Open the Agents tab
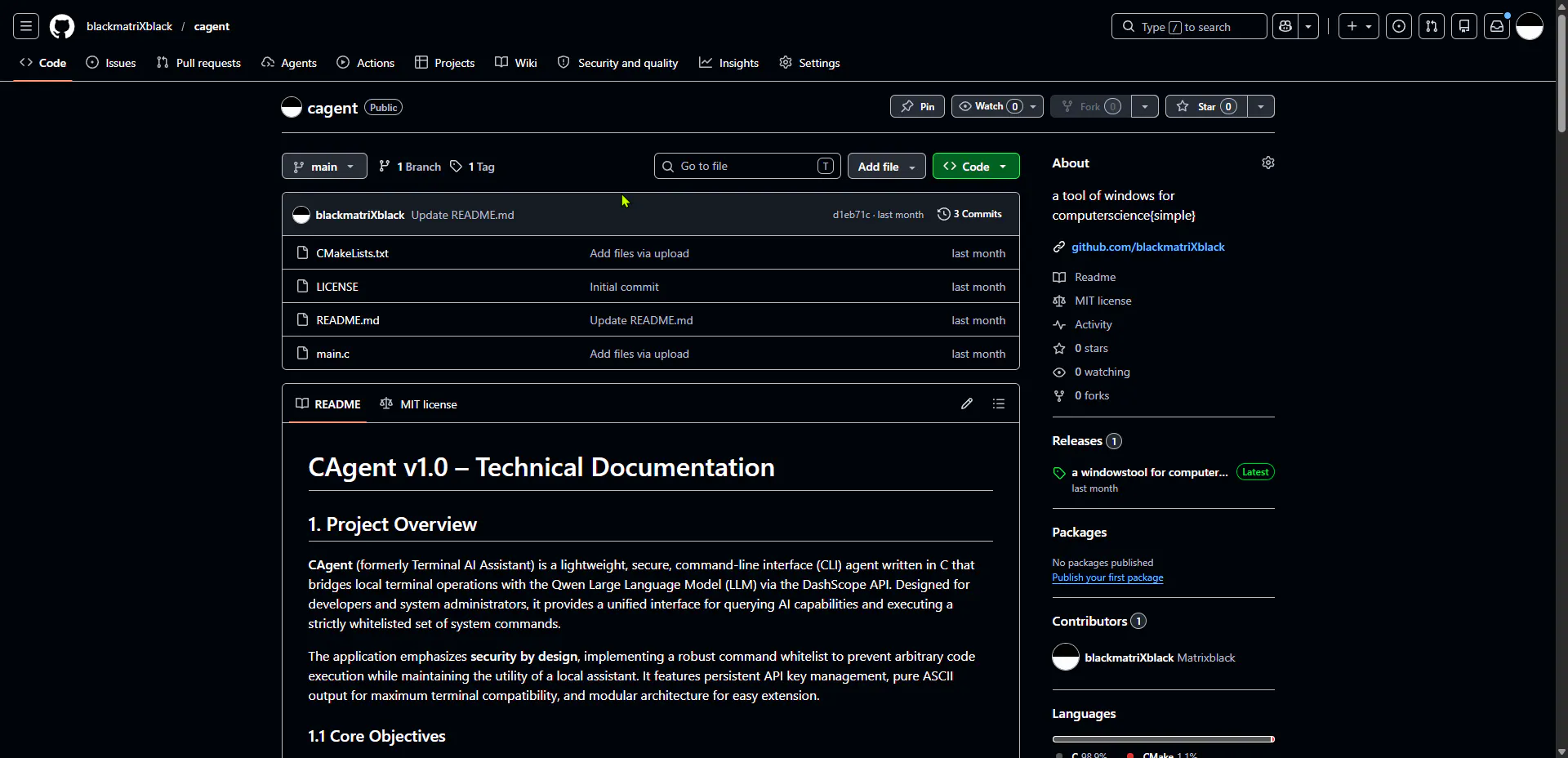This screenshot has height=758, width=1568. point(289,63)
